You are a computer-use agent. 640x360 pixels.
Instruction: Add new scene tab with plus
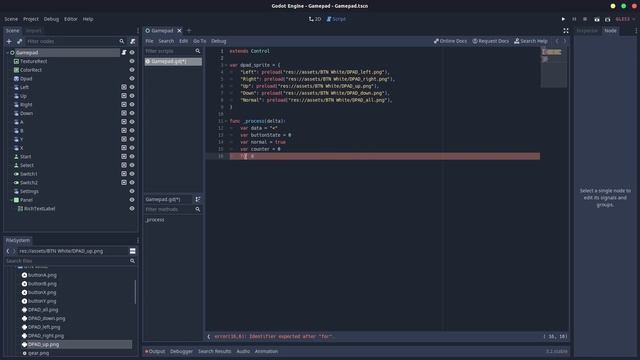189,31
